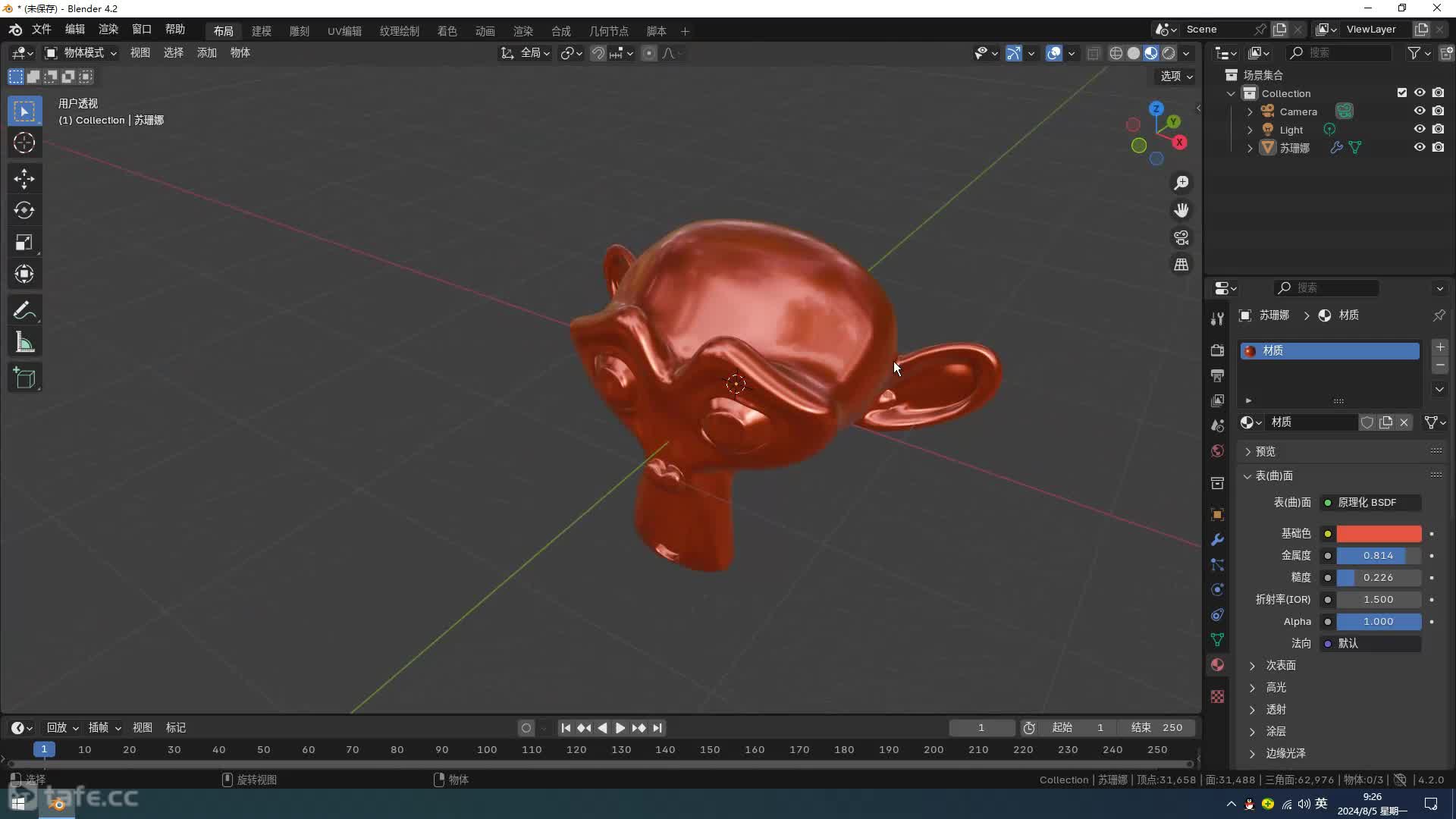Open the 物体模式 mode dropdown
This screenshot has height=819, width=1456.
80,53
